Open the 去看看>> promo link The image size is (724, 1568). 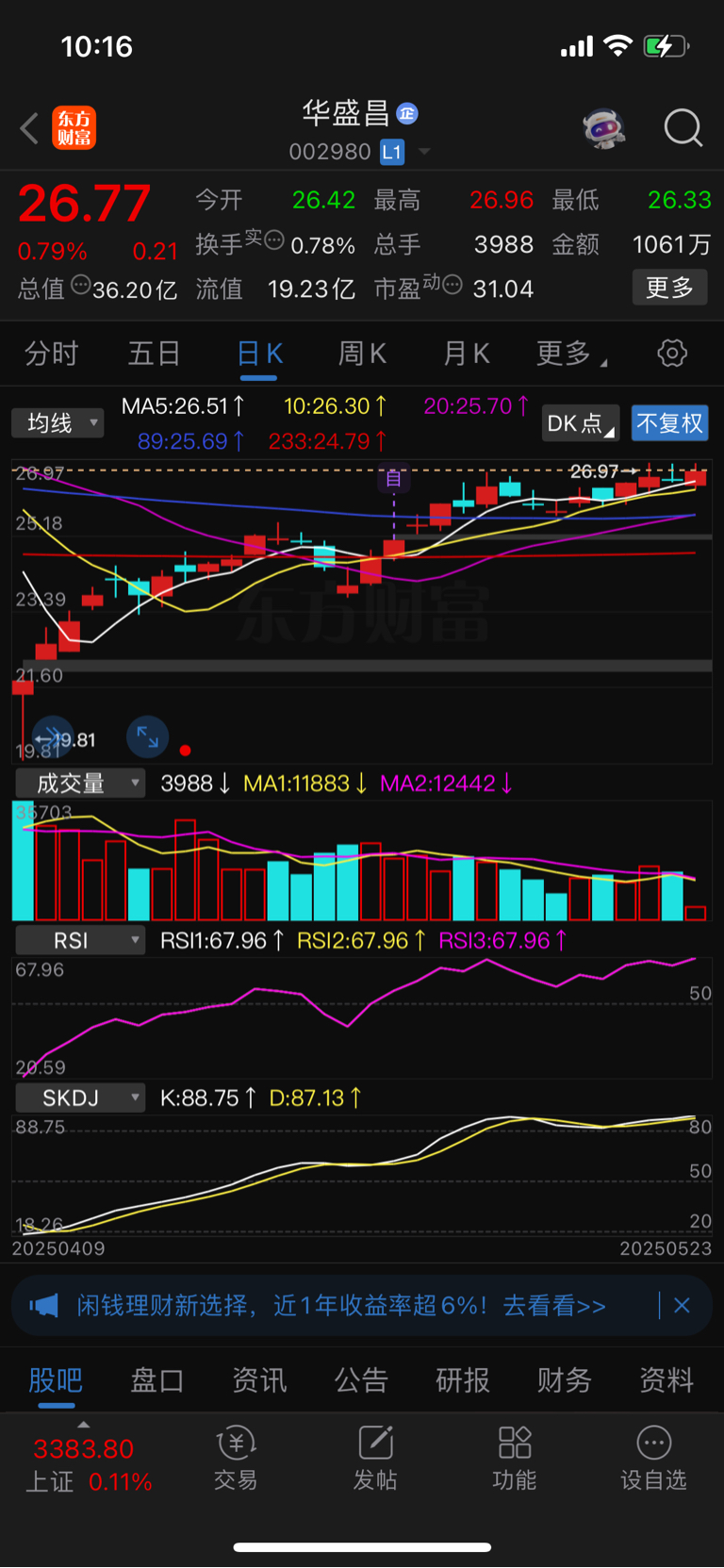click(554, 1306)
